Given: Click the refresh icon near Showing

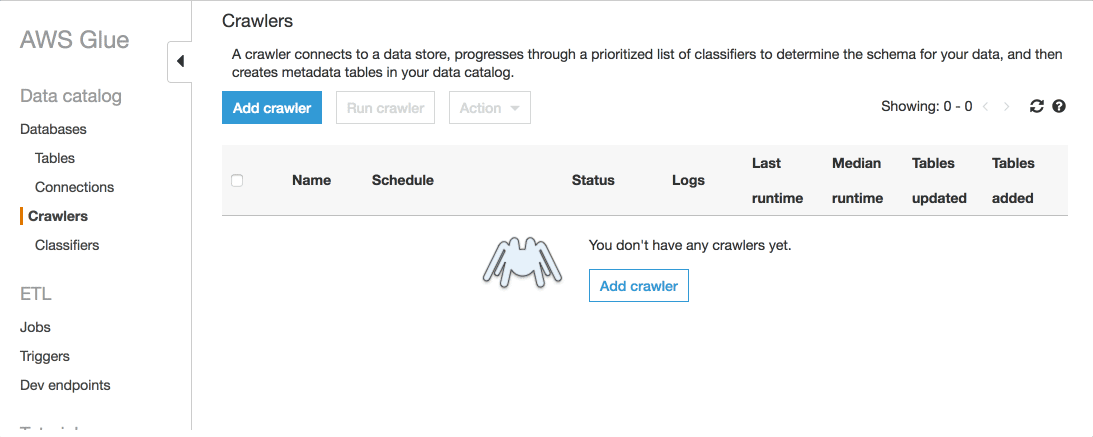Looking at the screenshot, I should tap(1037, 106).
